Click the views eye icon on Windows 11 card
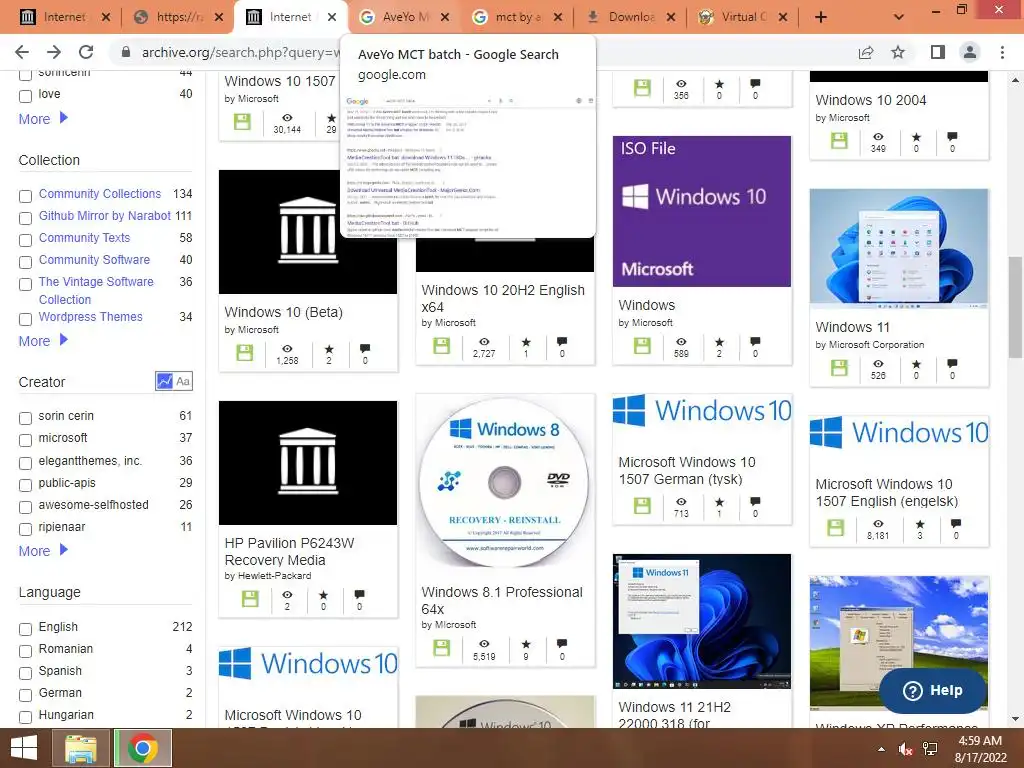 pos(878,364)
